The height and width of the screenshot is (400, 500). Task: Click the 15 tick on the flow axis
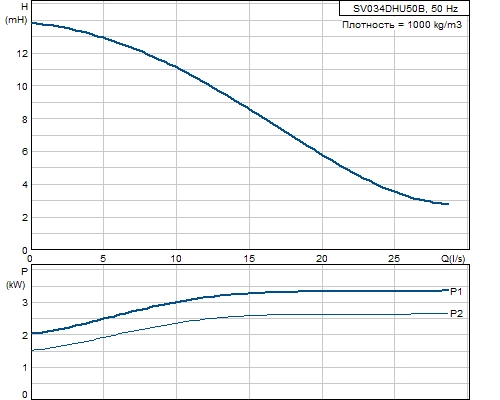click(x=249, y=259)
